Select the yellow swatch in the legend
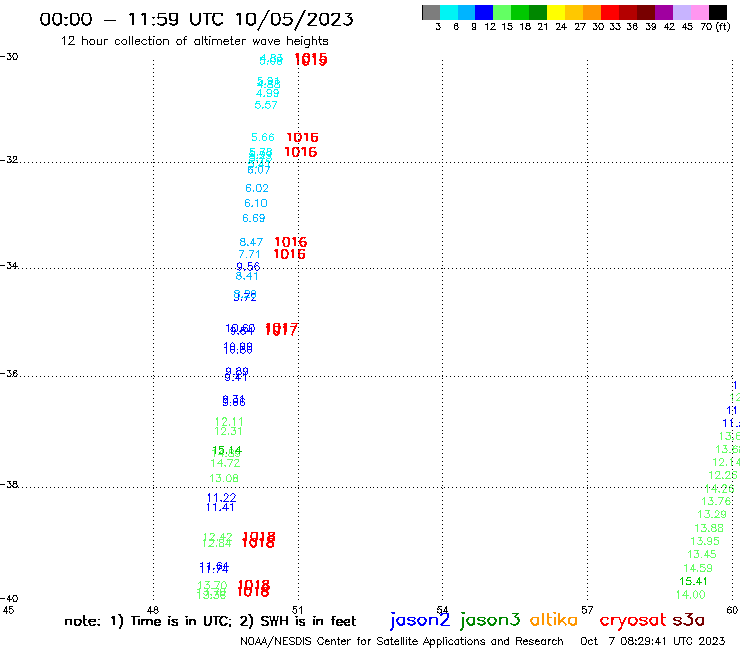 (x=556, y=12)
